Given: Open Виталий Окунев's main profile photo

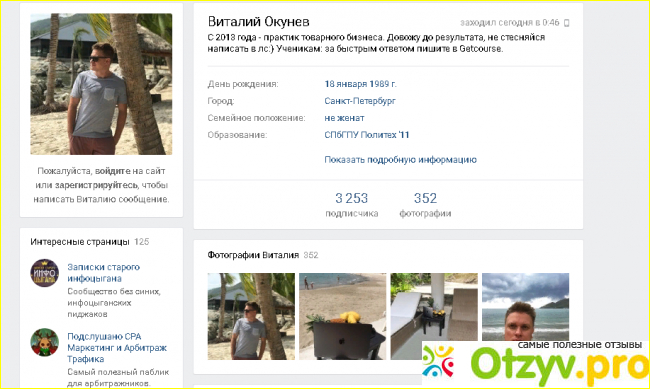Looking at the screenshot, I should [x=101, y=84].
